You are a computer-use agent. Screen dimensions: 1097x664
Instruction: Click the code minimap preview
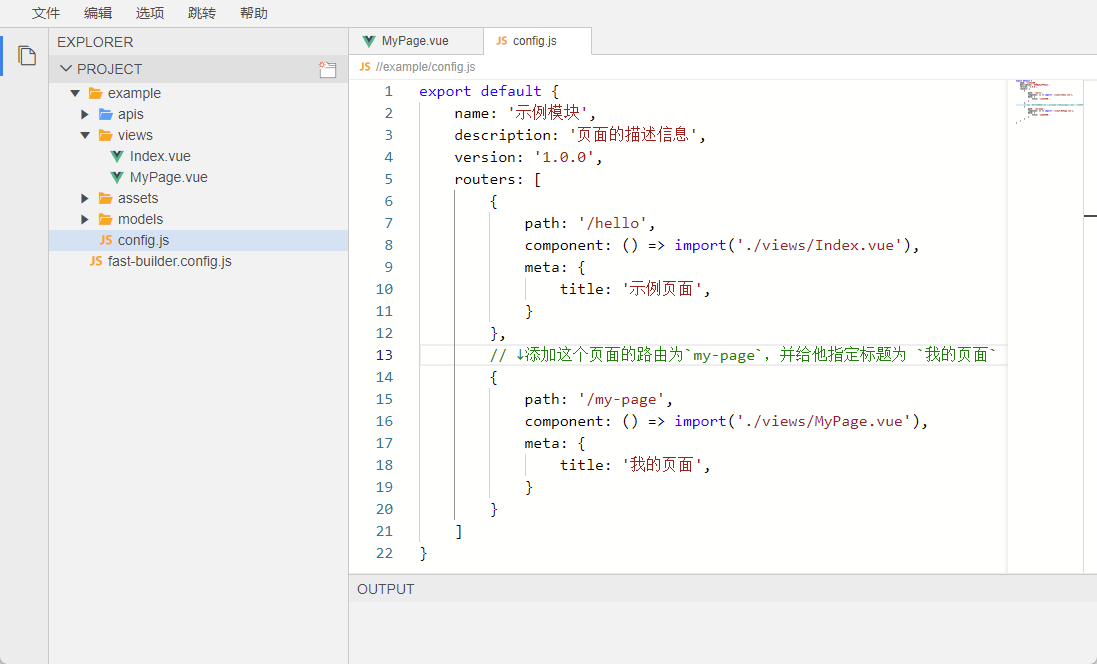click(1044, 100)
